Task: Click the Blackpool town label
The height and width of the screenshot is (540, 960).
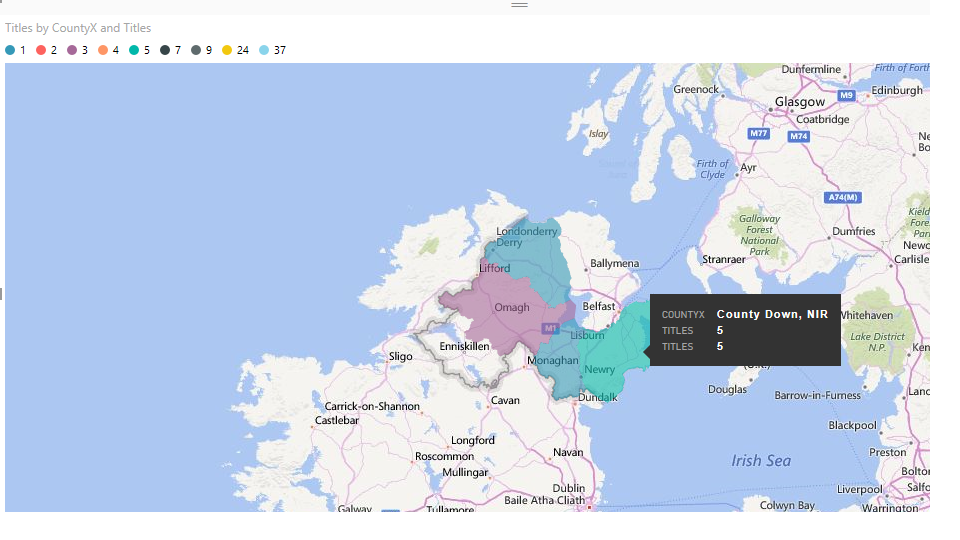Action: click(x=852, y=426)
